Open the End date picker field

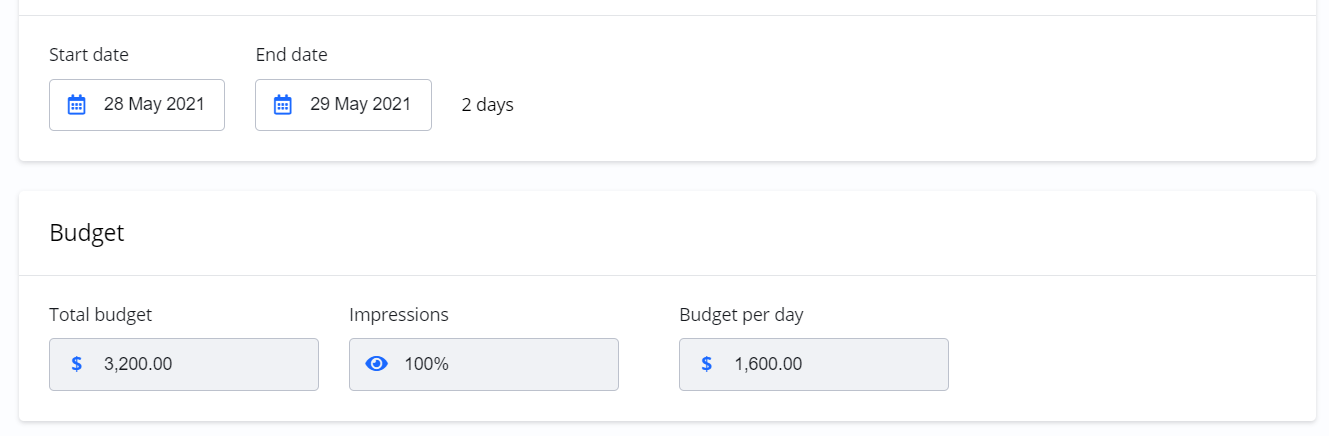pyautogui.click(x=343, y=105)
